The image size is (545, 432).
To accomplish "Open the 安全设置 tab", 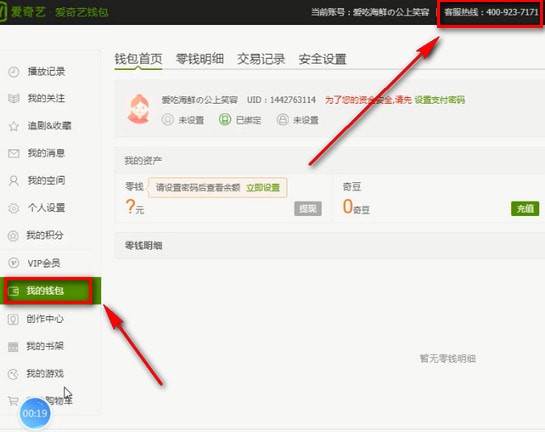I will pos(323,59).
